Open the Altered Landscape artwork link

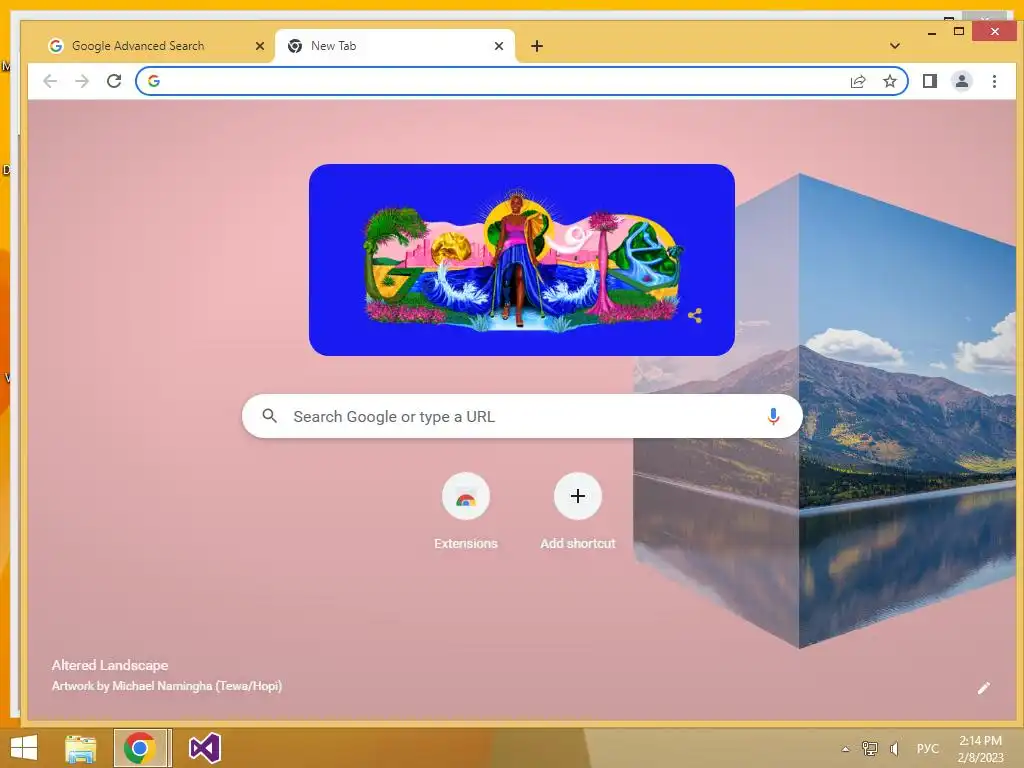[110, 665]
